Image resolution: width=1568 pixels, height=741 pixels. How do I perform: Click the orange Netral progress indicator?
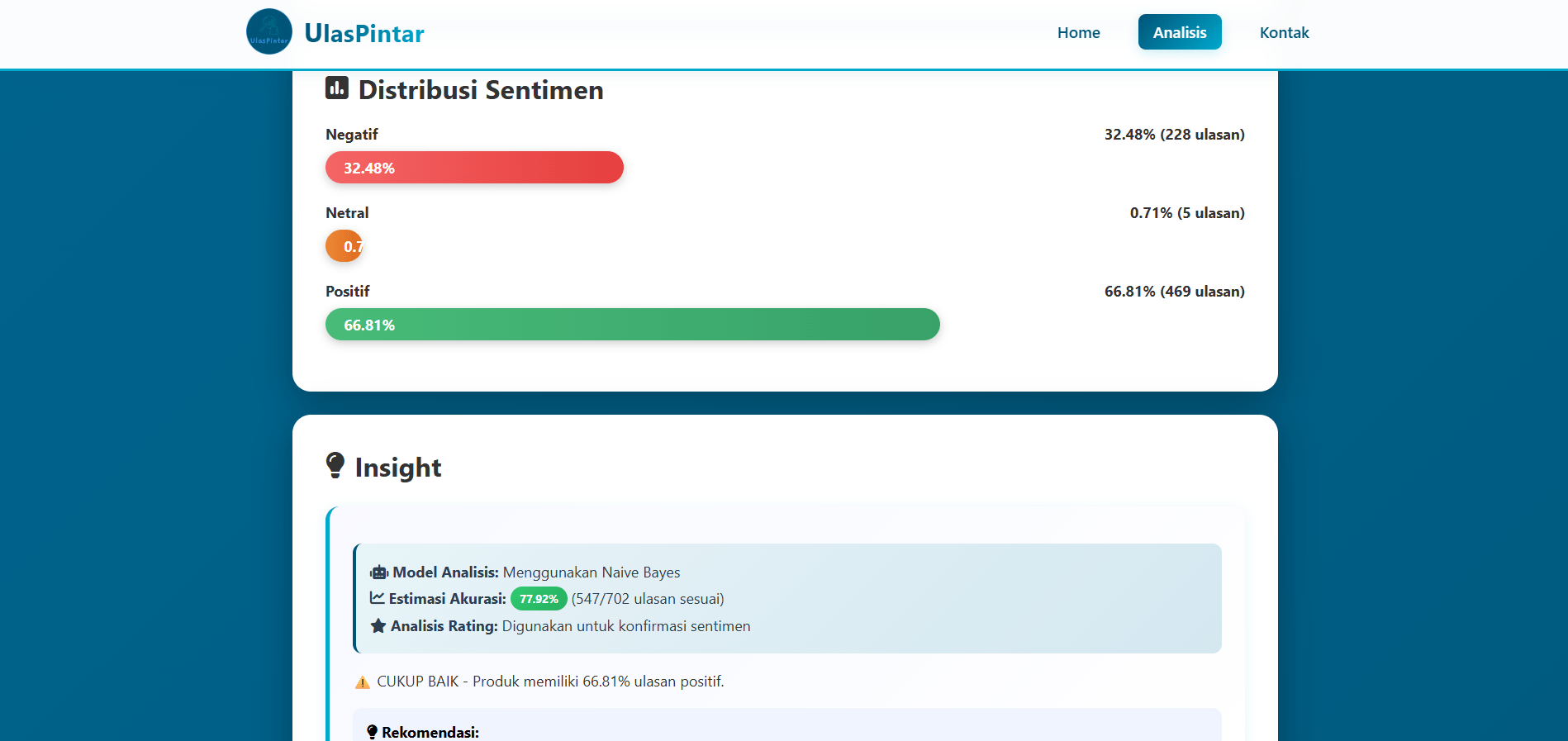[x=344, y=245]
